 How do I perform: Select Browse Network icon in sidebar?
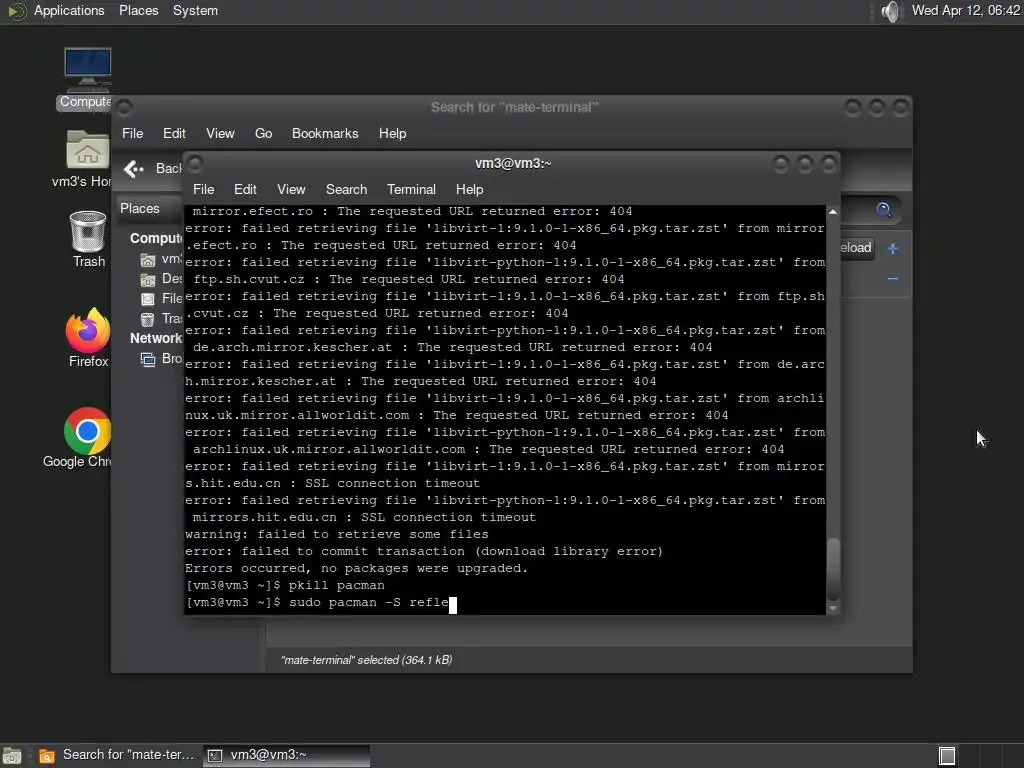point(148,359)
